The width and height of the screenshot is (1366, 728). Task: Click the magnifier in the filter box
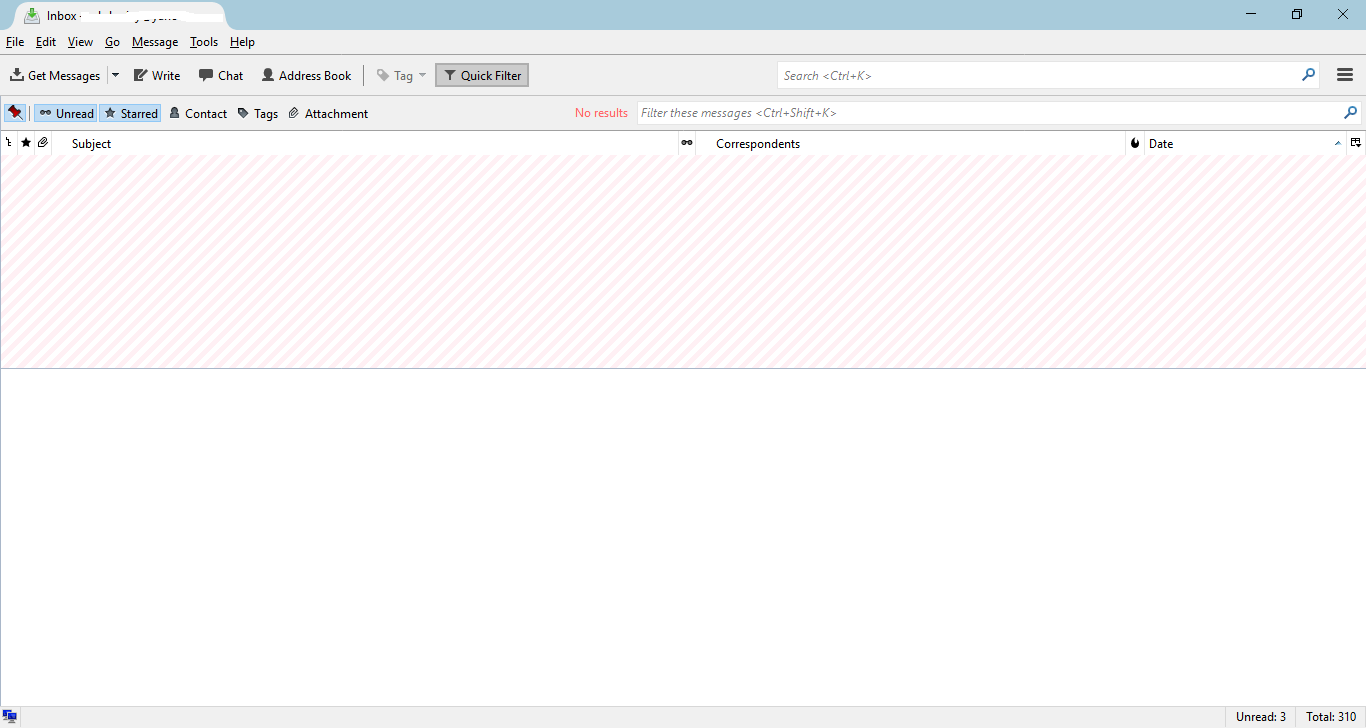pyautogui.click(x=1350, y=113)
